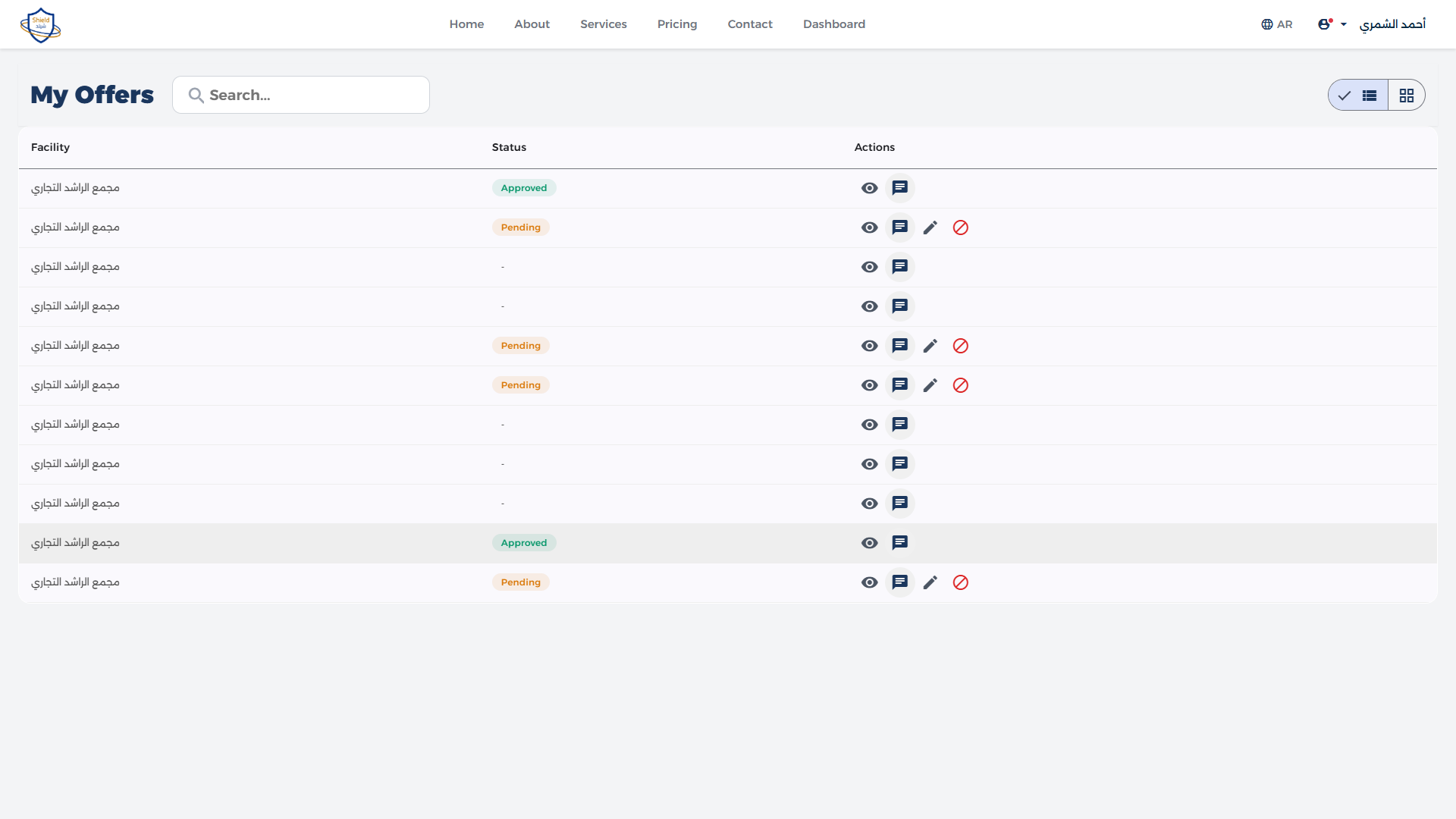
Task: Open the Services page link
Action: pyautogui.click(x=603, y=24)
